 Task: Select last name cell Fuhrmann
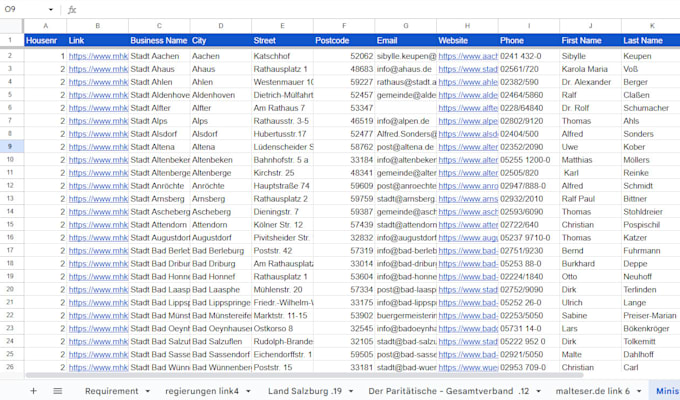[x=651, y=251]
